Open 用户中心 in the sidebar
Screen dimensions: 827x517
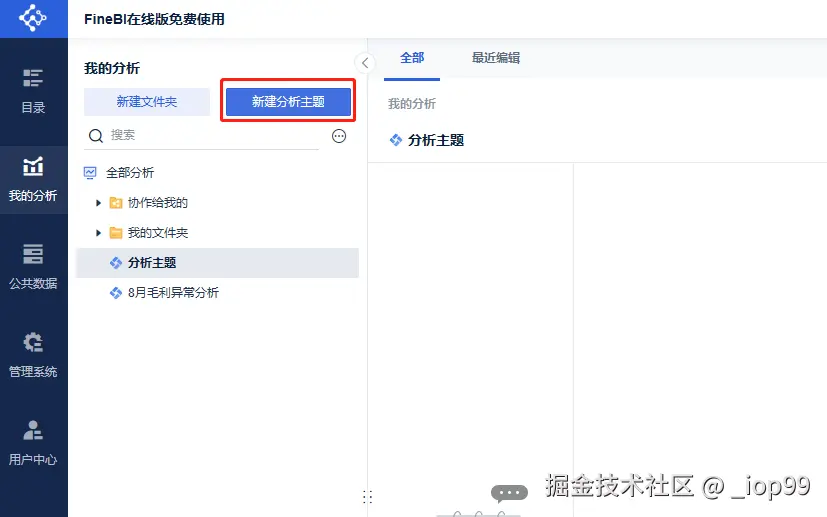click(33, 443)
